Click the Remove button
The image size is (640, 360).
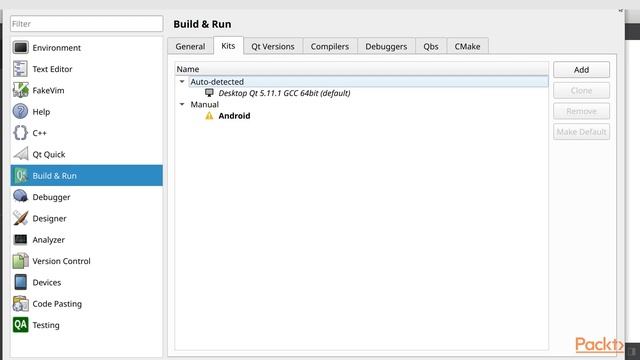point(581,111)
